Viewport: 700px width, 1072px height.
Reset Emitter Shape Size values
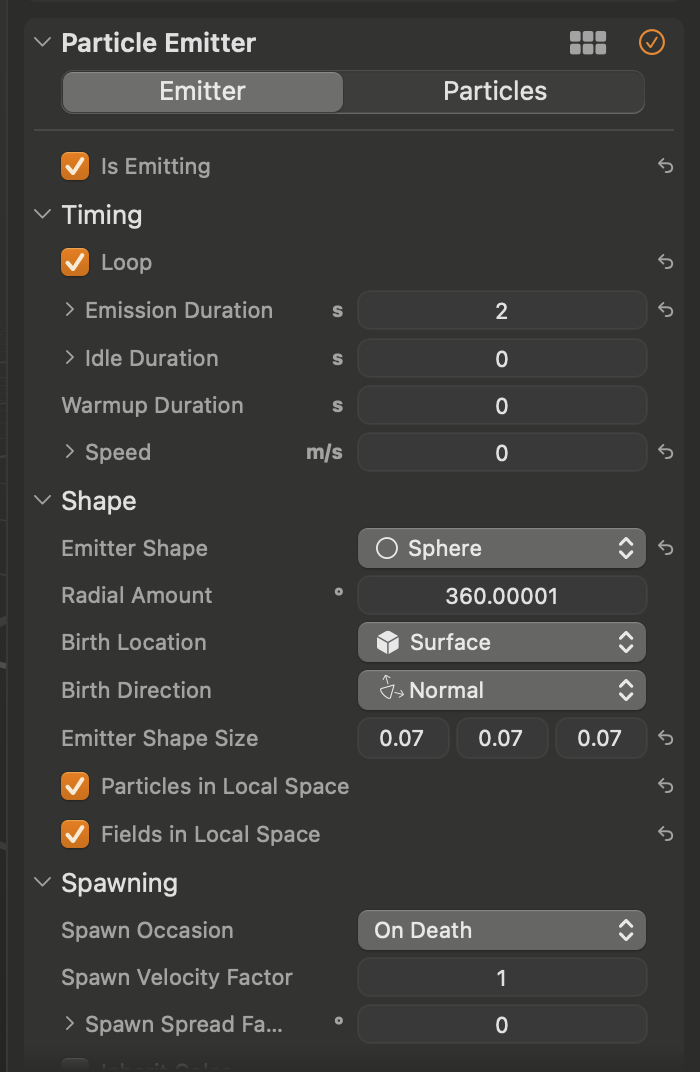pyautogui.click(x=665, y=739)
